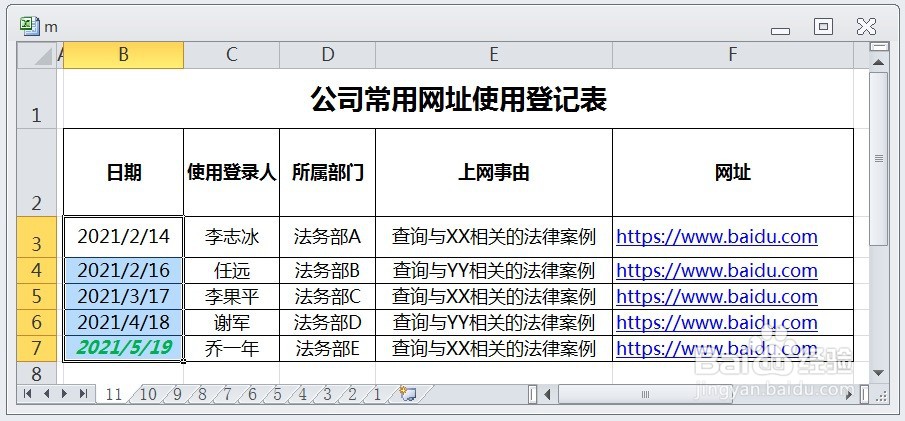Image resolution: width=905 pixels, height=421 pixels.
Task: Open baidu link in the 谢军 row
Action: pyautogui.click(x=717, y=322)
